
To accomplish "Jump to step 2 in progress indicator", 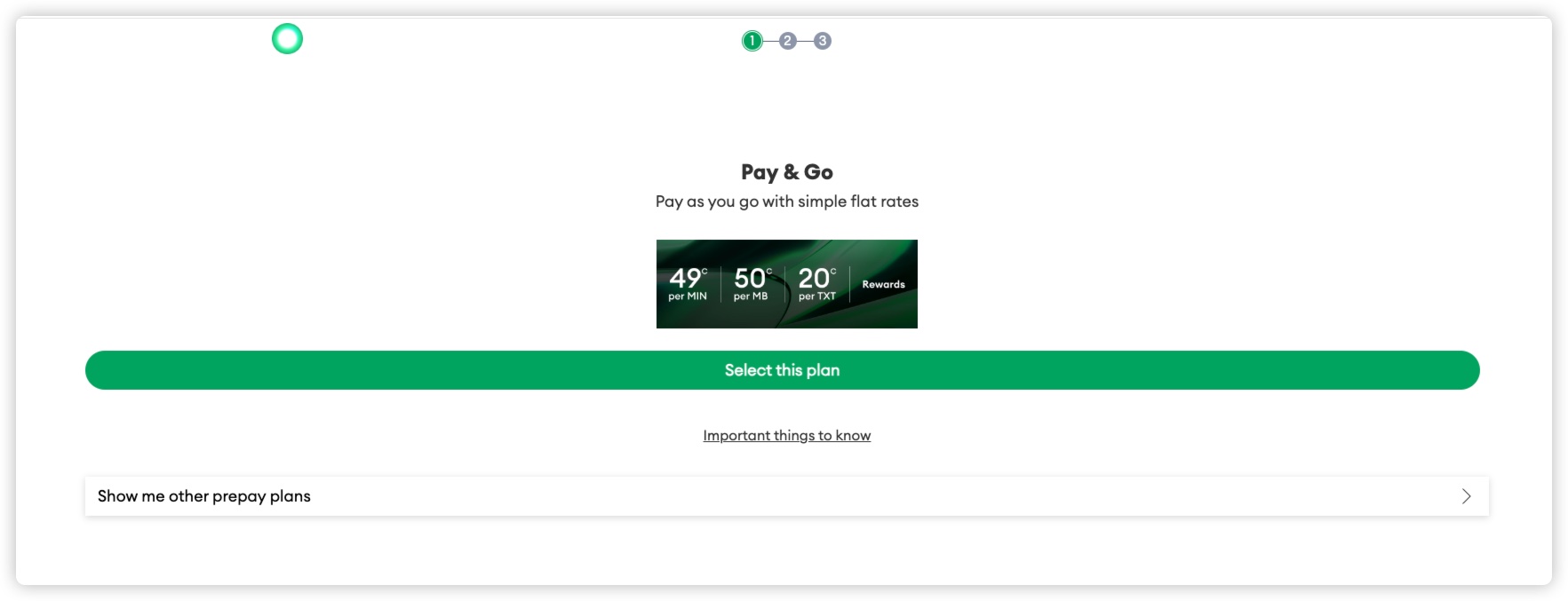I will pos(787,41).
